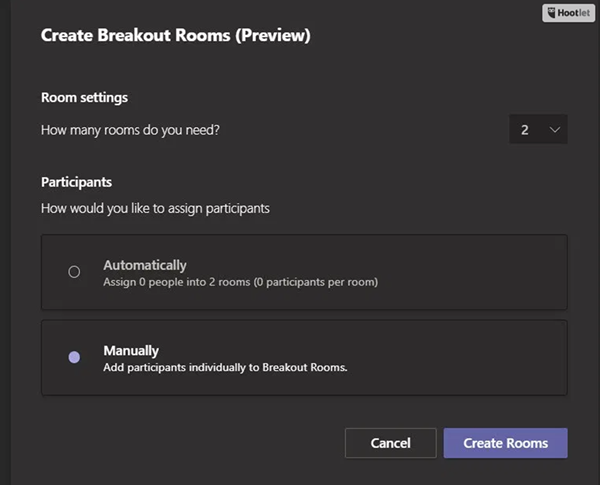This screenshot has height=485, width=600.
Task: Click "How many rooms do you need?" text
Action: (x=130, y=130)
